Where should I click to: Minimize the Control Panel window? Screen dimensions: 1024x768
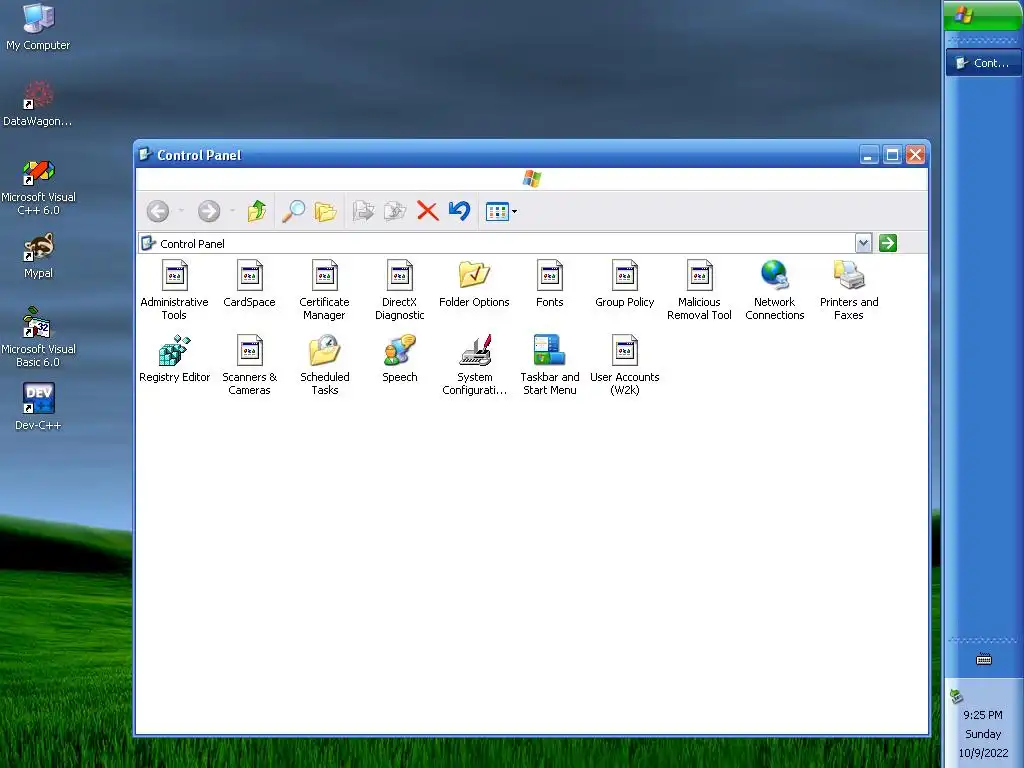[x=869, y=155]
